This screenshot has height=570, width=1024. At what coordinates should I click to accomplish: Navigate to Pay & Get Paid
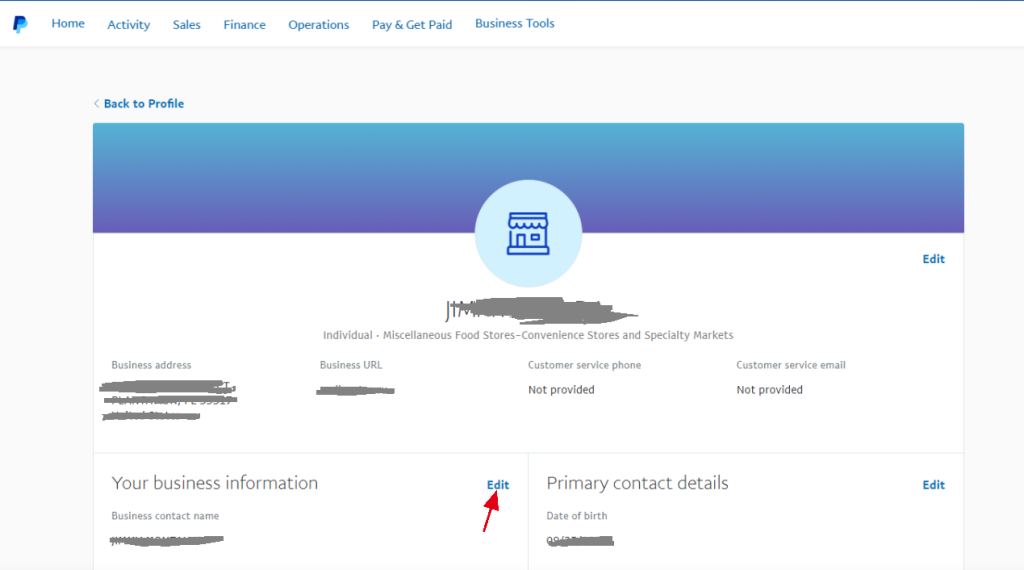point(412,25)
